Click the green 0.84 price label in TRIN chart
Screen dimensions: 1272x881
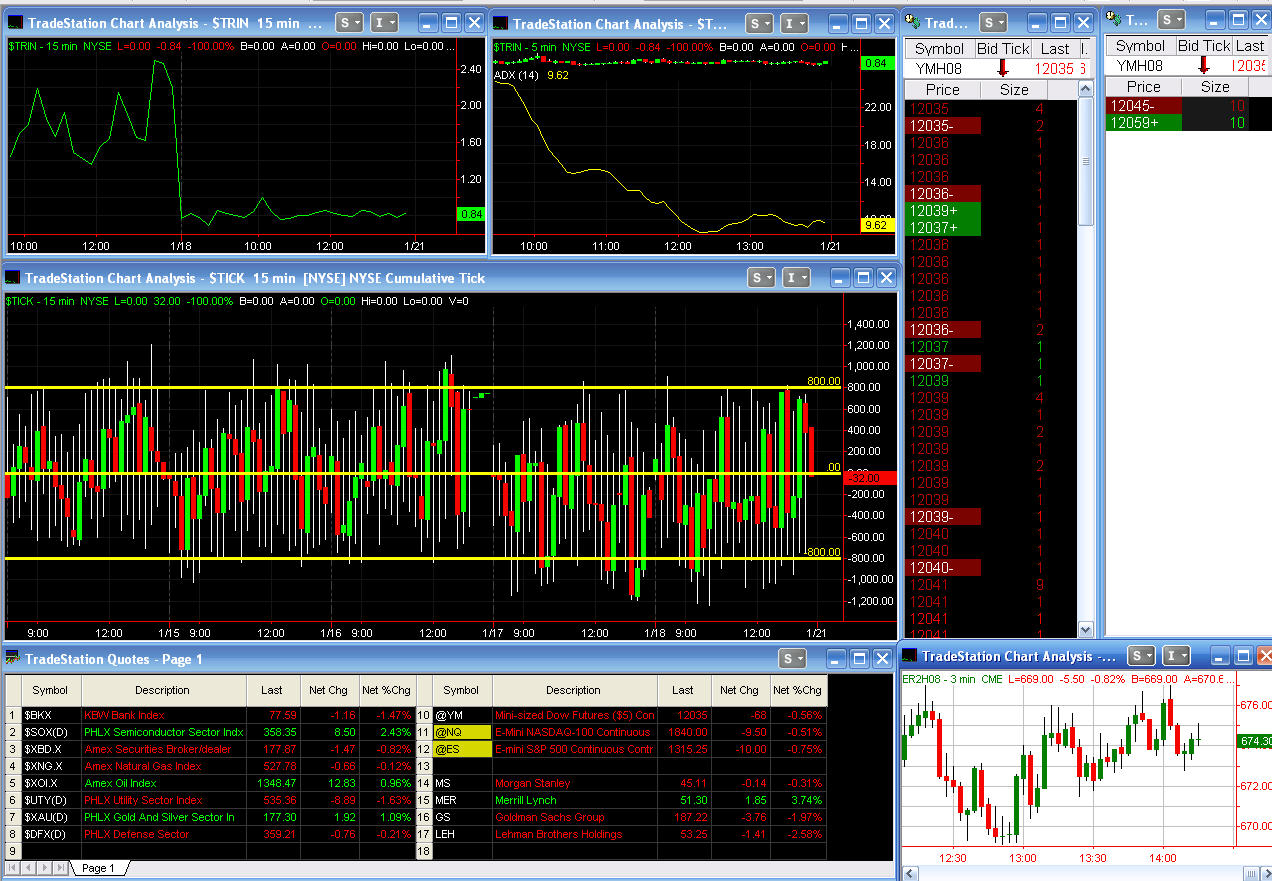click(471, 213)
